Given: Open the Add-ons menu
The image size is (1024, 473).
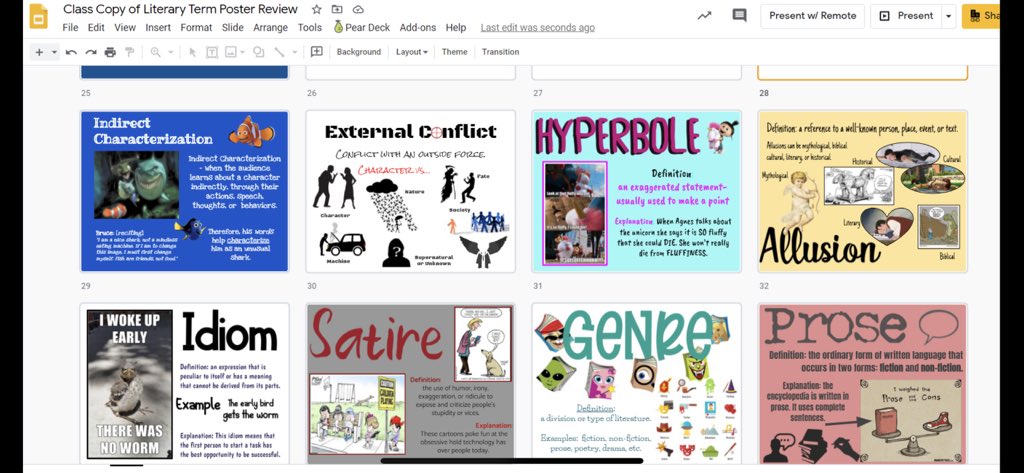Looking at the screenshot, I should (418, 27).
